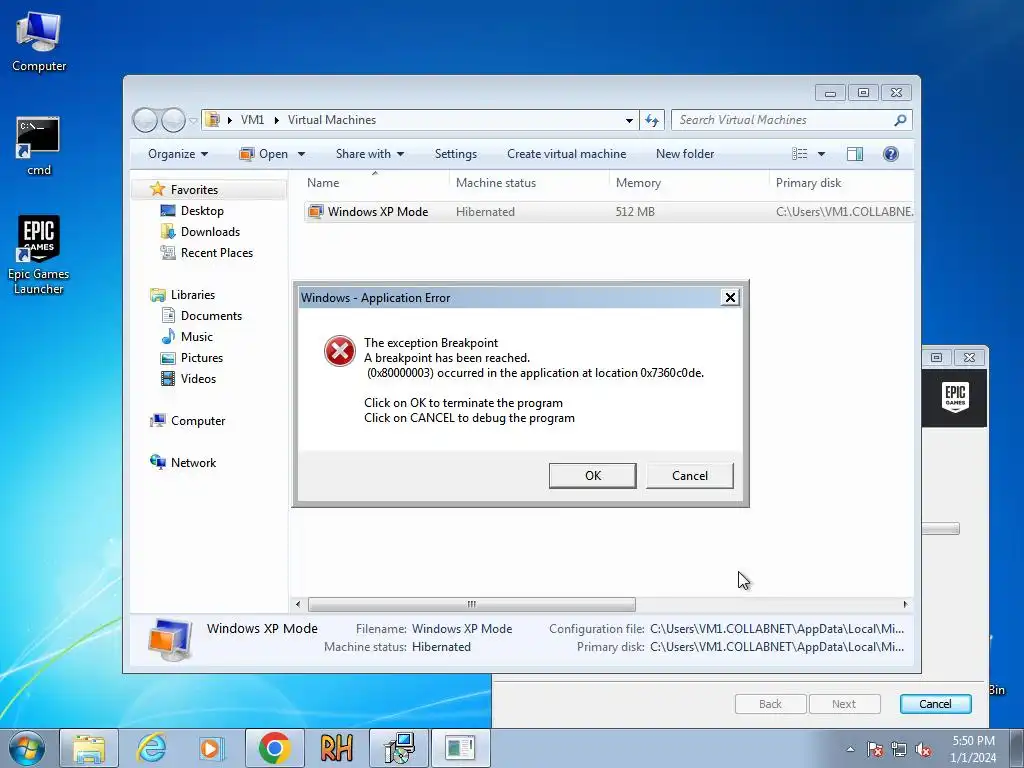
Task: Switch to installer taskbar icon with monitor
Action: click(398, 748)
